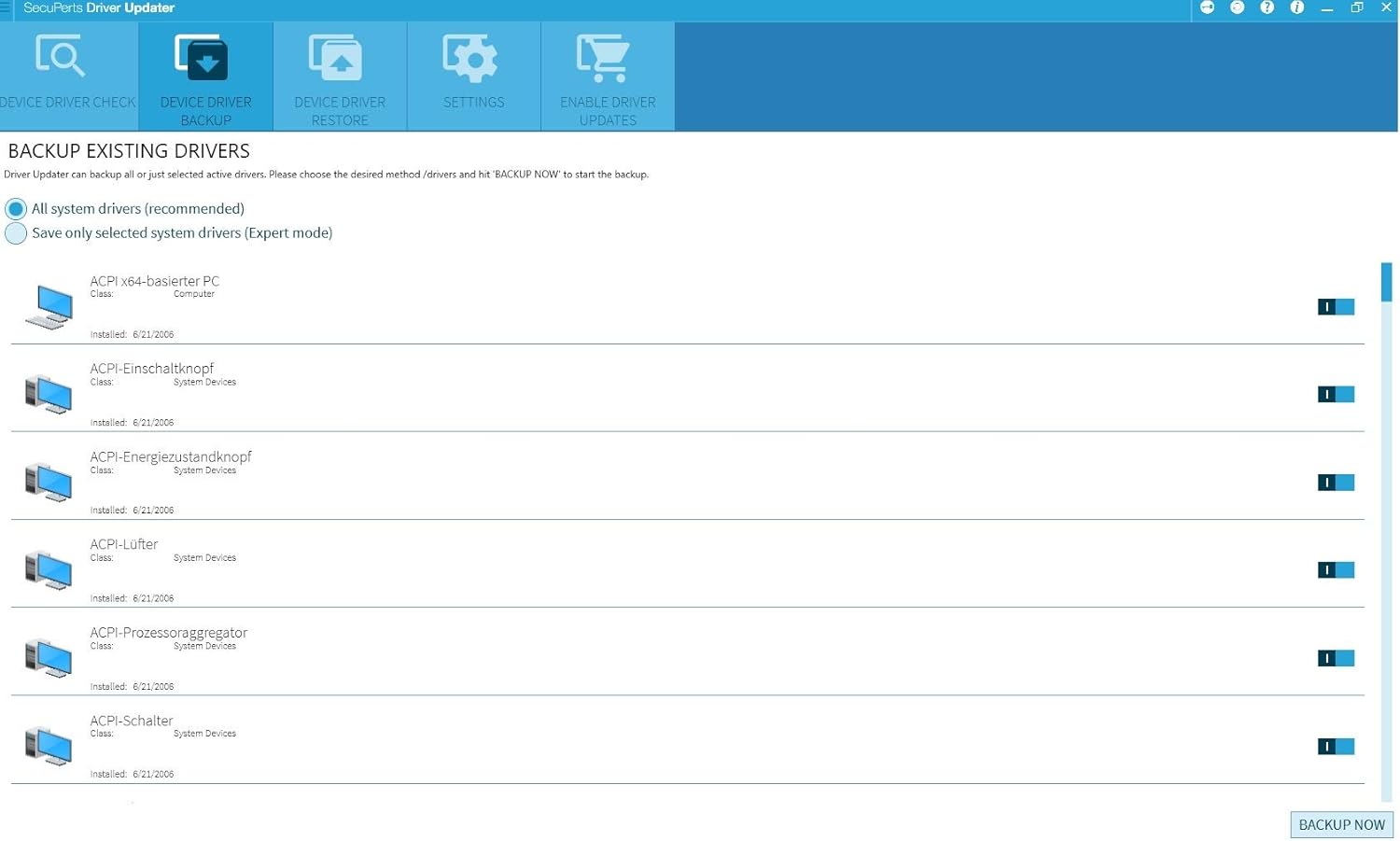Close the SecuPerts Driver Updater window
Viewport: 1400px width, 841px height.
(x=1386, y=7)
